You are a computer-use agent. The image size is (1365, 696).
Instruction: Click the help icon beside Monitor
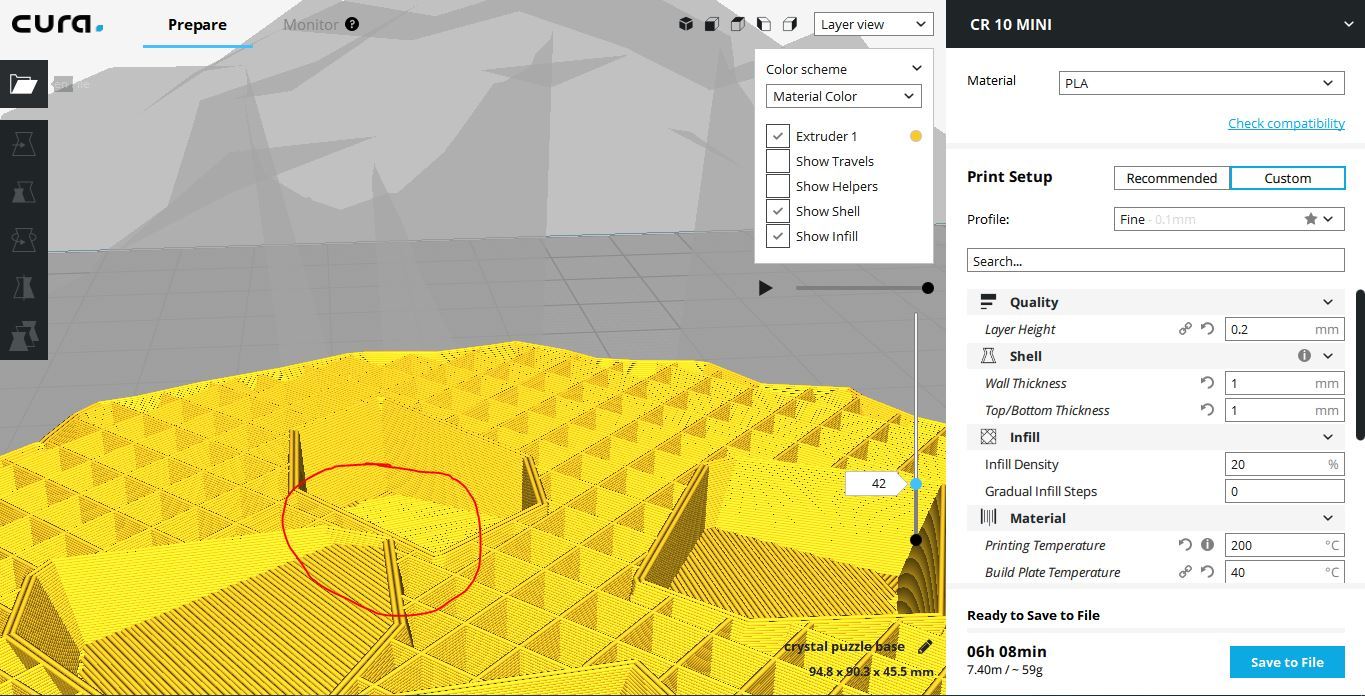[352, 24]
